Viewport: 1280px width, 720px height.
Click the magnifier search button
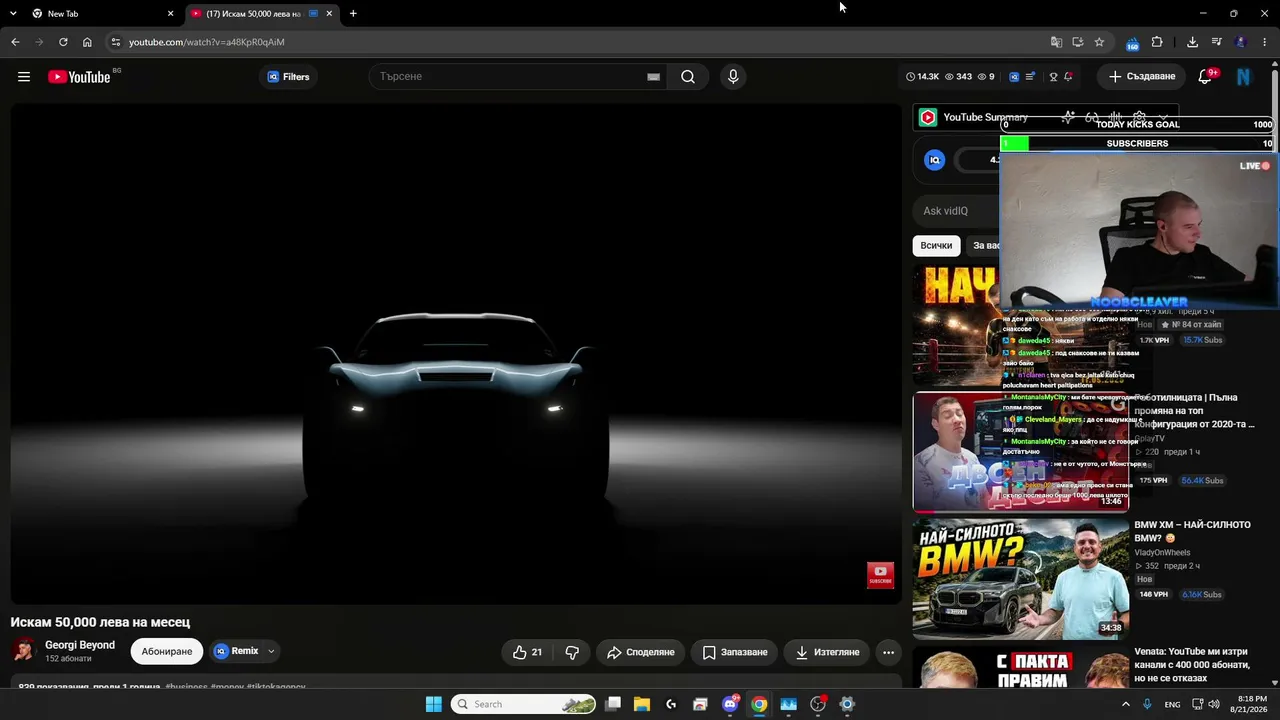[688, 77]
